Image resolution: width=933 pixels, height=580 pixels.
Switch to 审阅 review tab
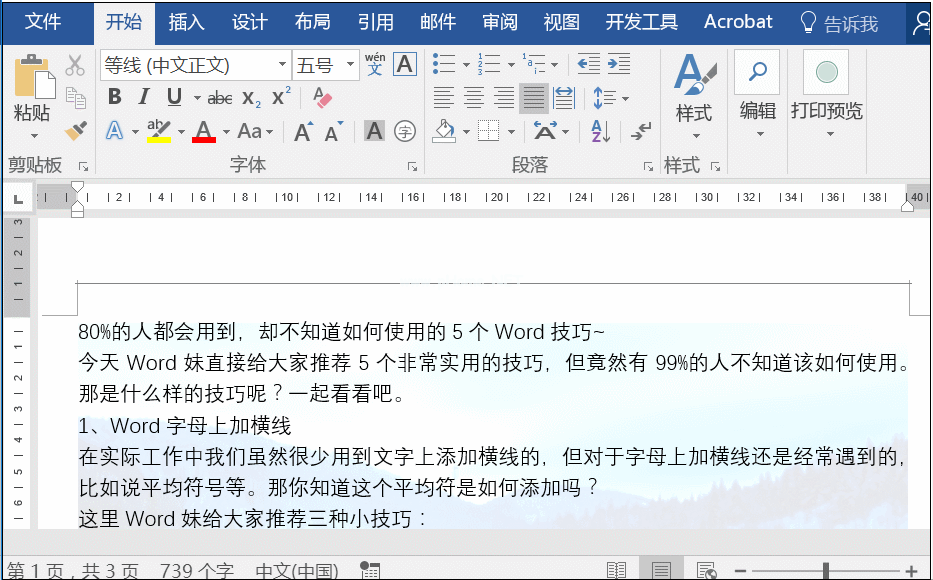click(x=500, y=23)
